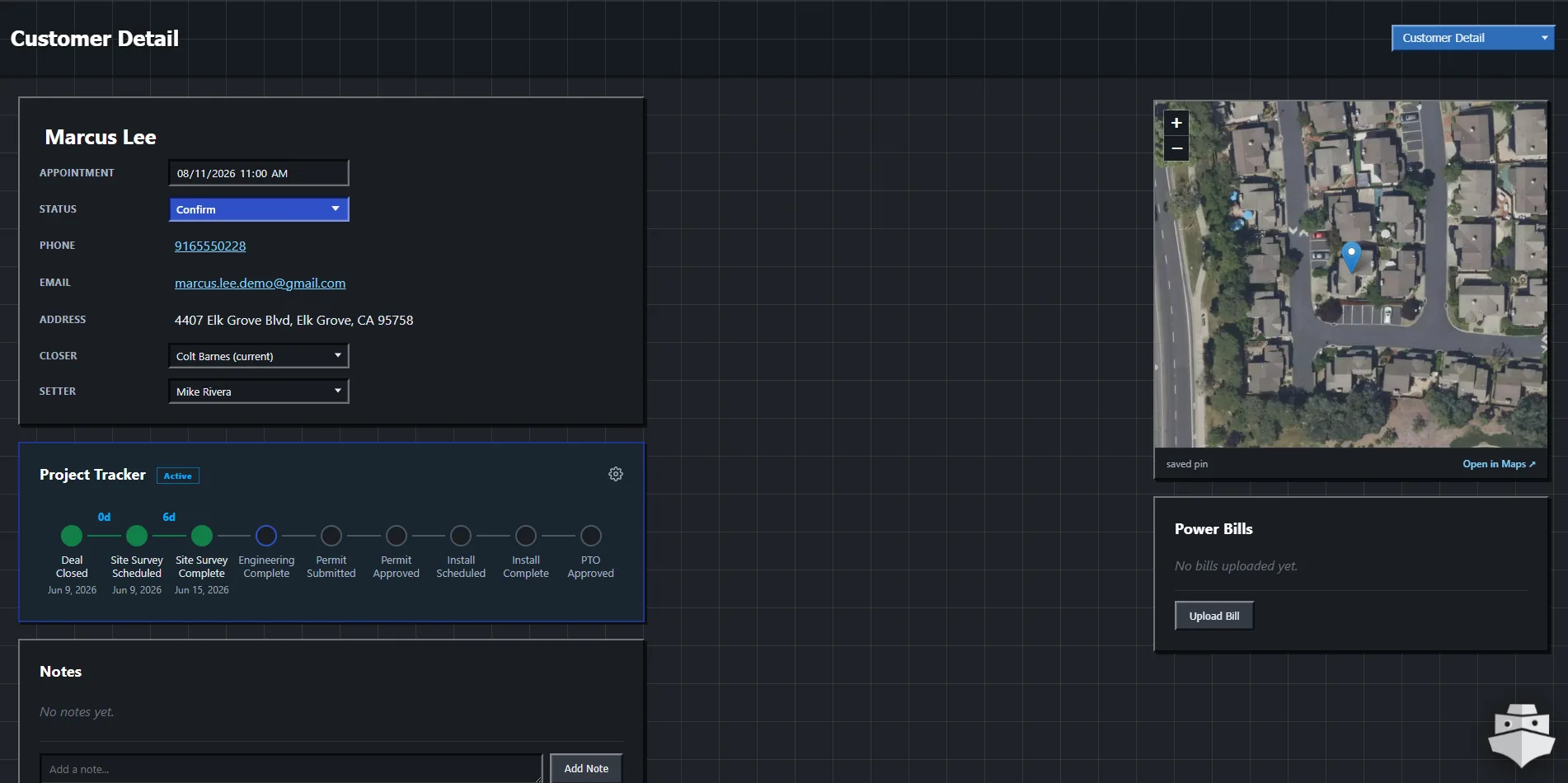The width and height of the screenshot is (1568, 783).
Task: Select the Site Survey Scheduled milestone circle
Action: (x=137, y=536)
